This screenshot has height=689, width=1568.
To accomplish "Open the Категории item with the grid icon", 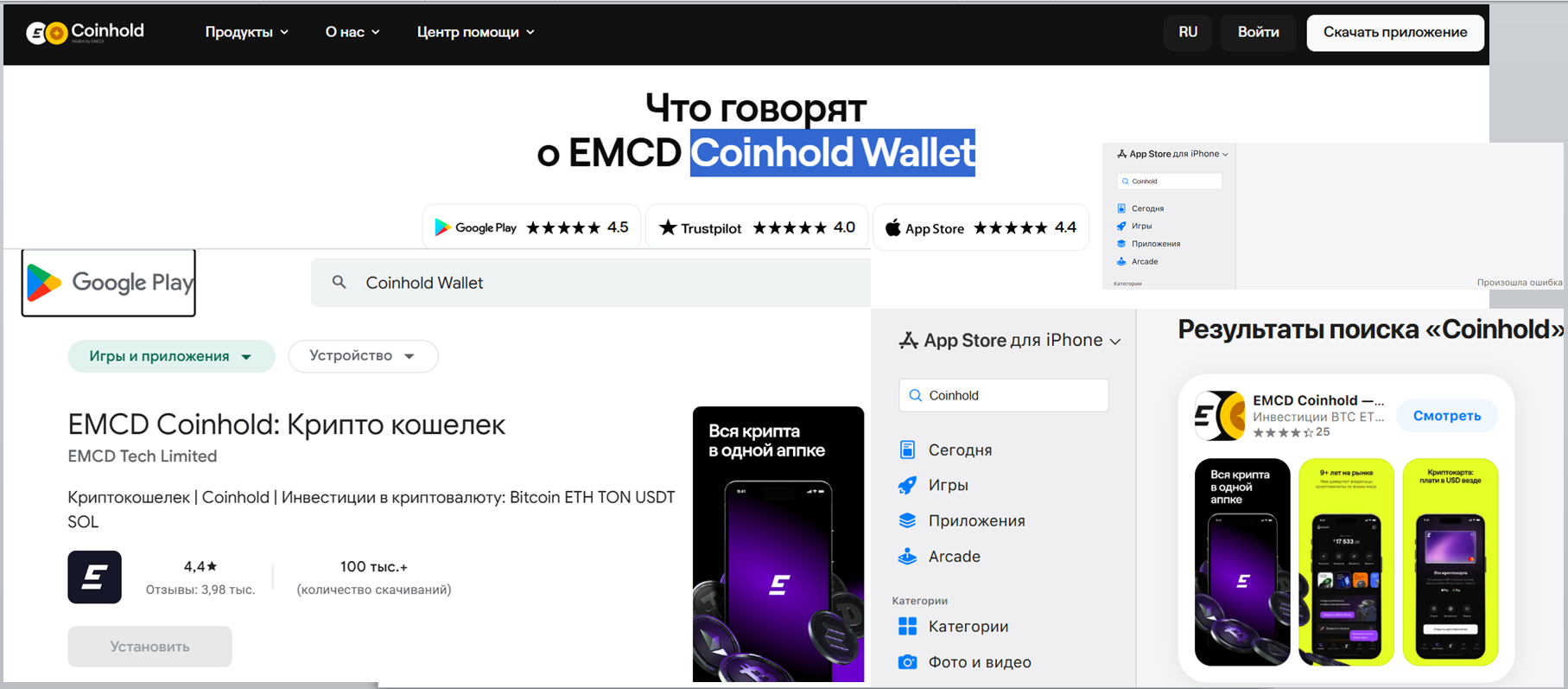I will click(954, 626).
